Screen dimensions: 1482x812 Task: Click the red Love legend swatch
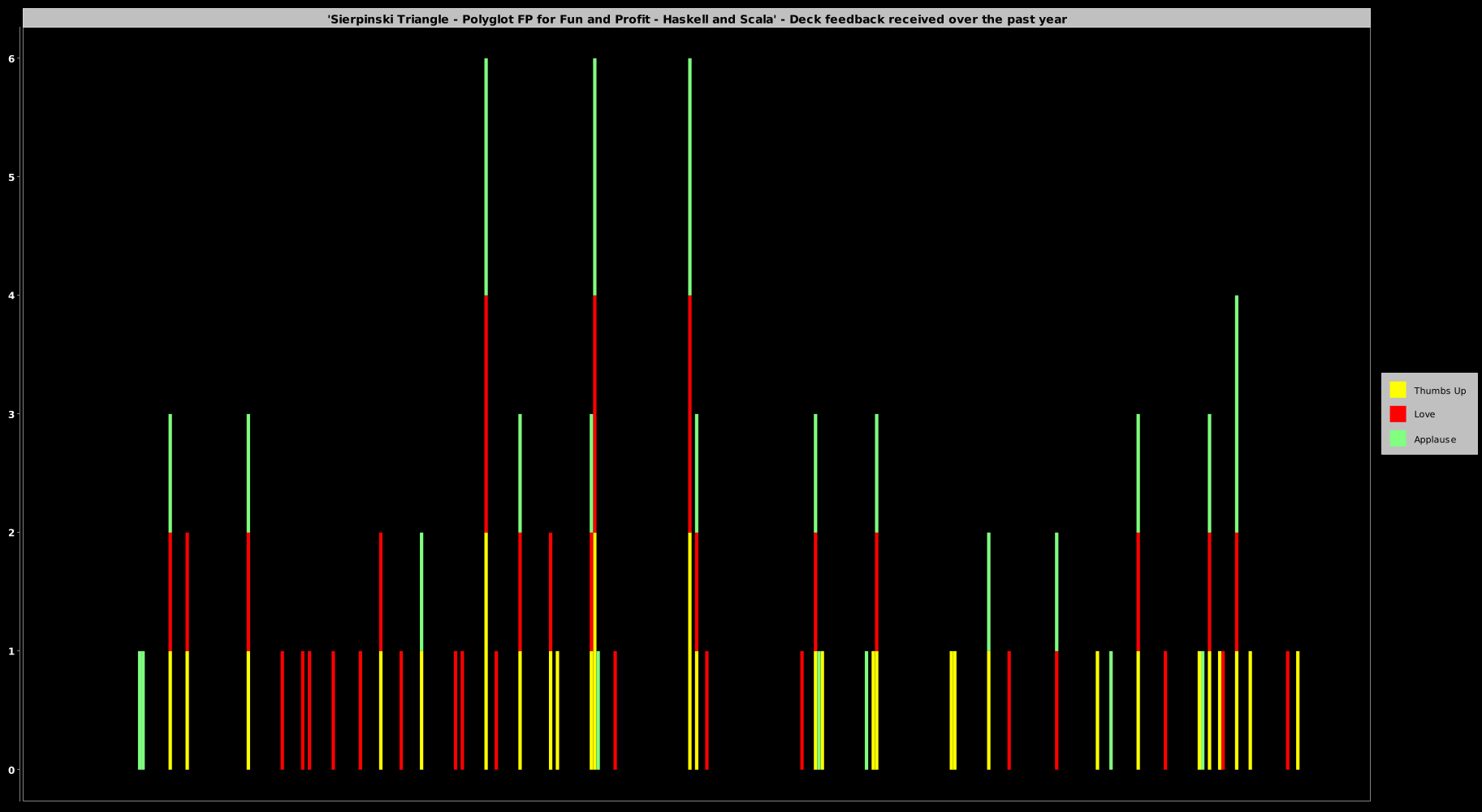point(1398,414)
